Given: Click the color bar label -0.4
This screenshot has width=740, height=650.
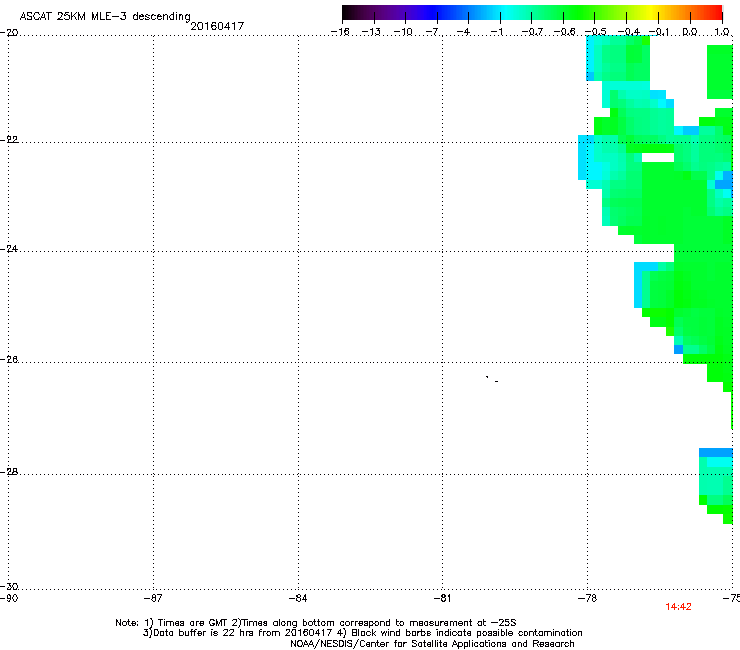Looking at the screenshot, I should pos(628,32).
